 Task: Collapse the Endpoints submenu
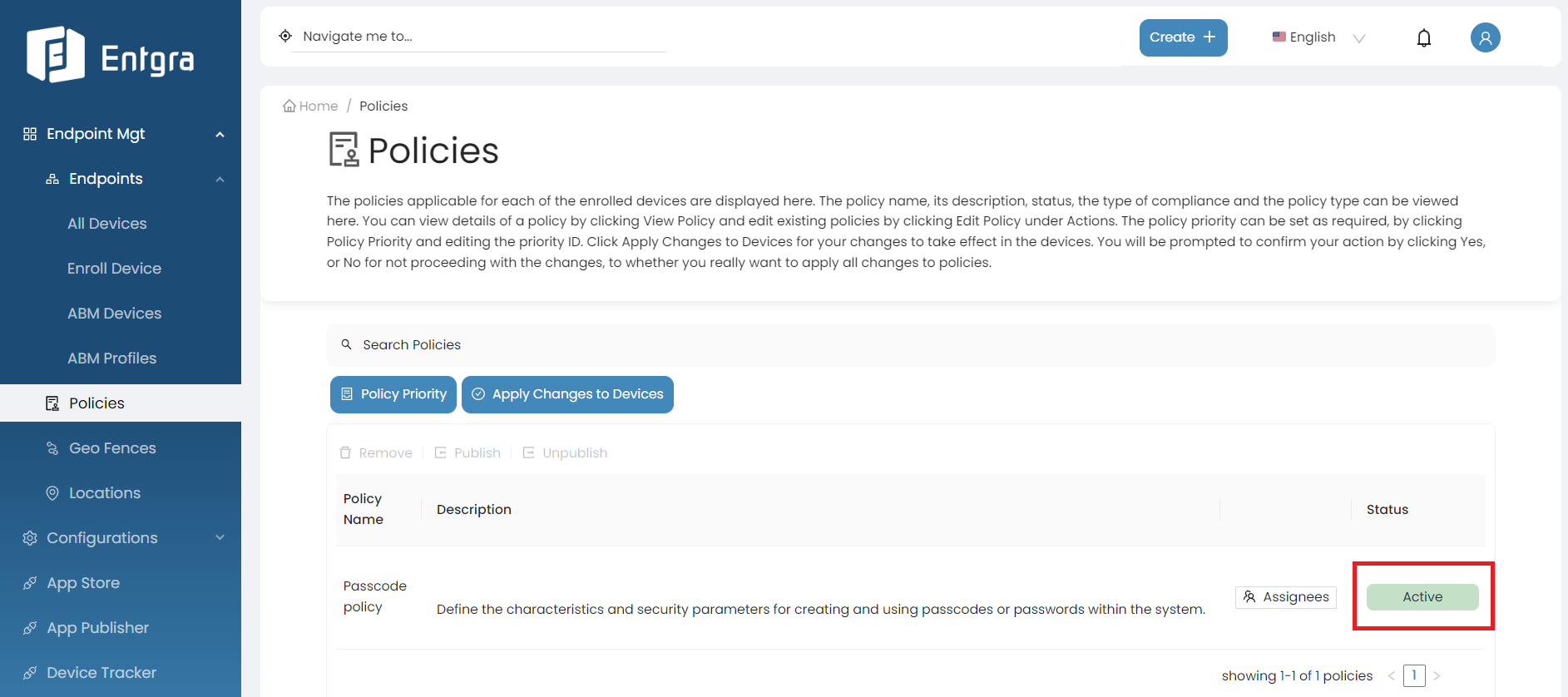pyautogui.click(x=220, y=179)
